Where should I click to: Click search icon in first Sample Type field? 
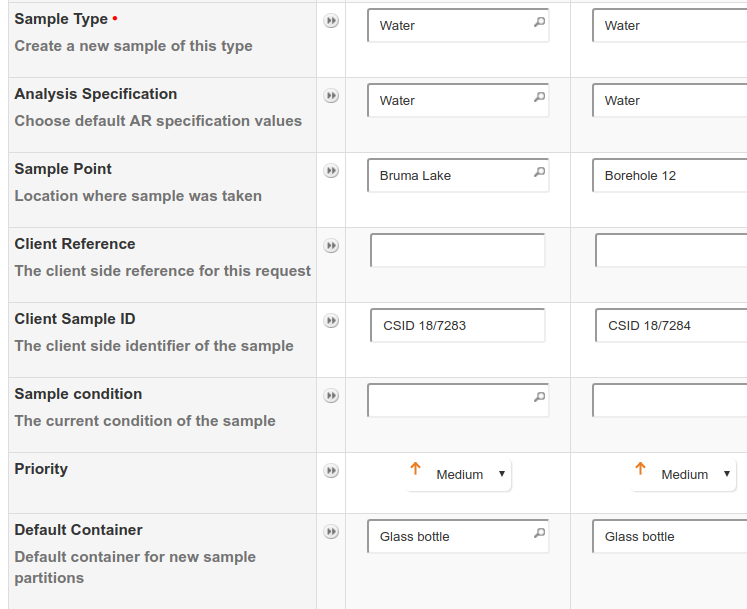pyautogui.click(x=539, y=22)
